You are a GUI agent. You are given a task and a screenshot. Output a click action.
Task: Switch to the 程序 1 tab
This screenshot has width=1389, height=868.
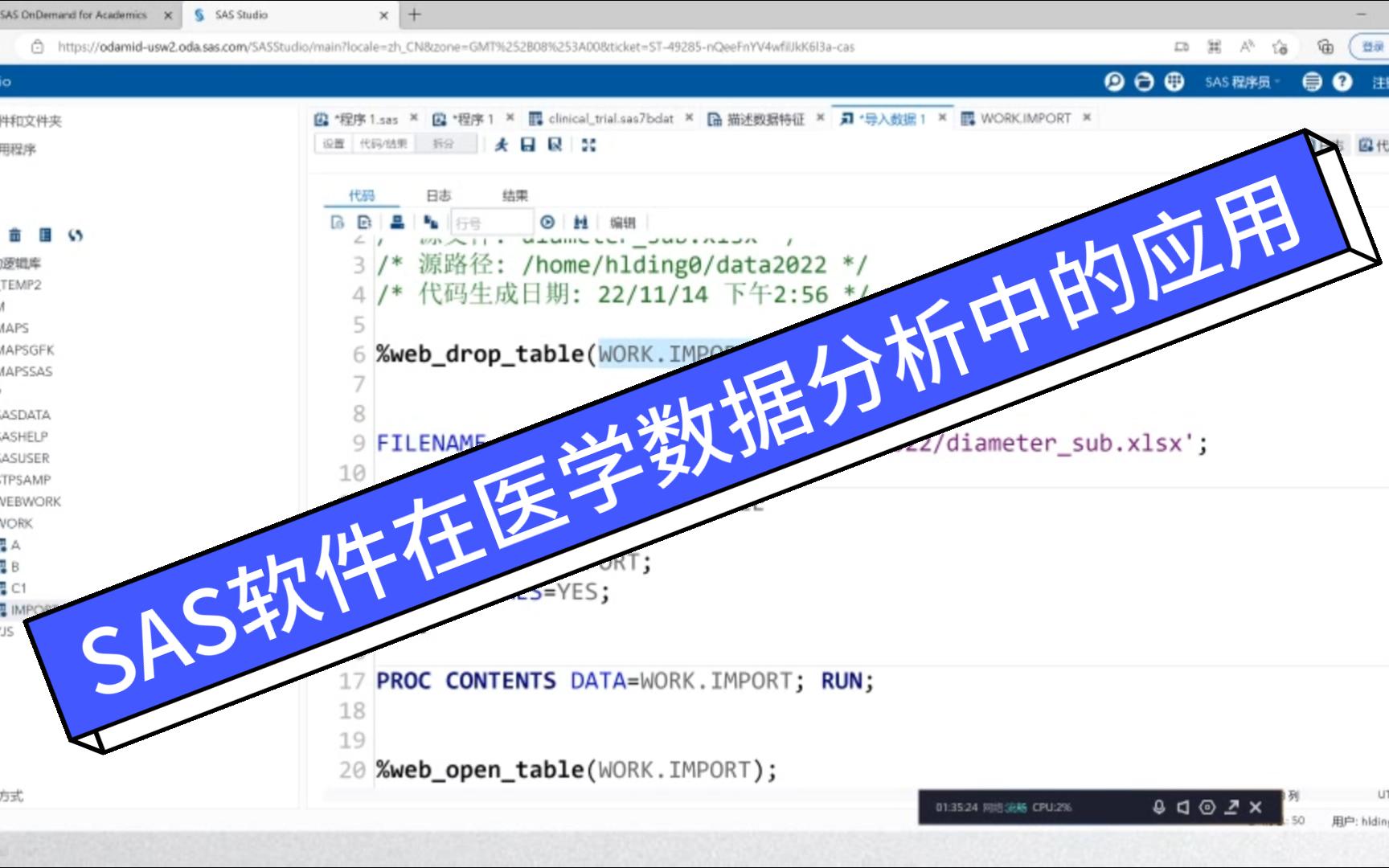[463, 119]
